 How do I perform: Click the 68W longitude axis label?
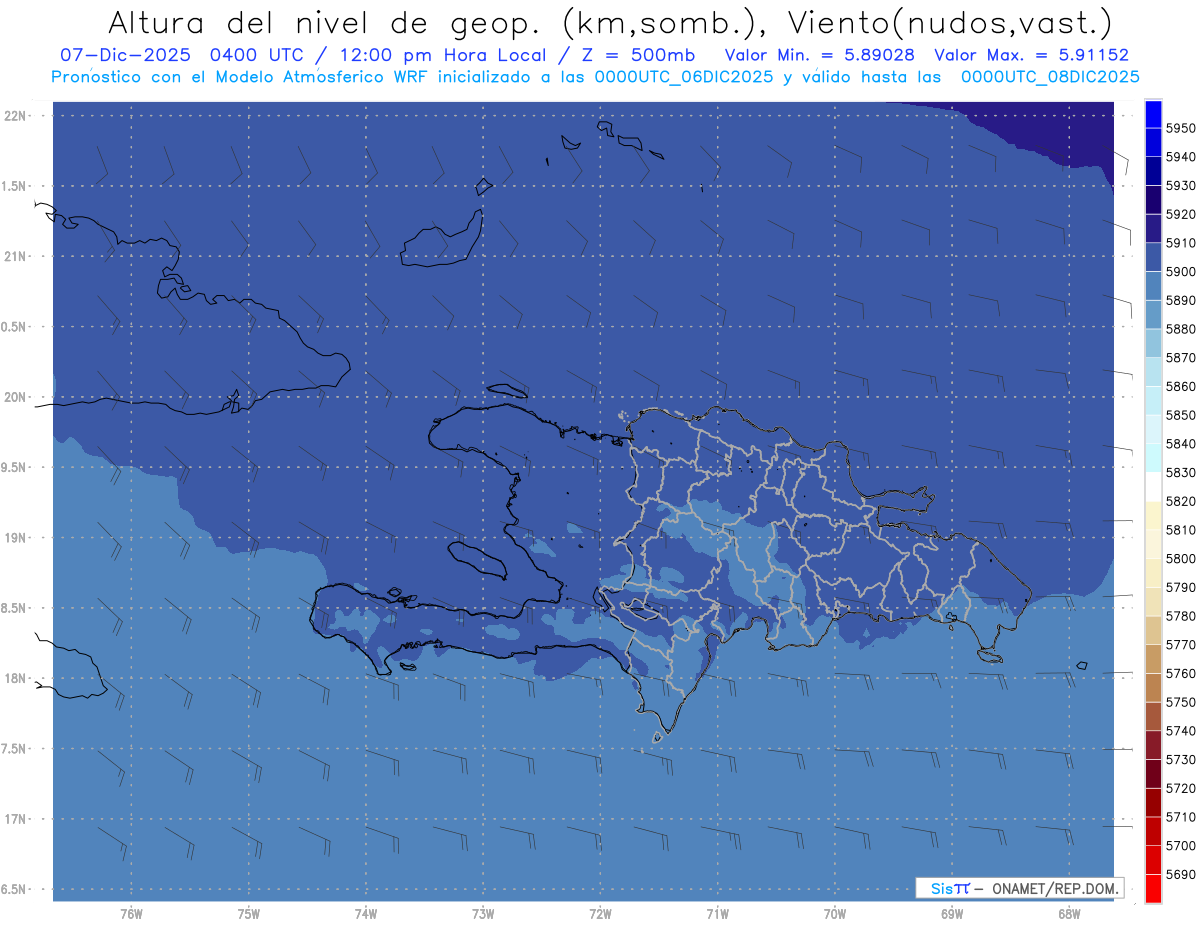coord(1068,914)
